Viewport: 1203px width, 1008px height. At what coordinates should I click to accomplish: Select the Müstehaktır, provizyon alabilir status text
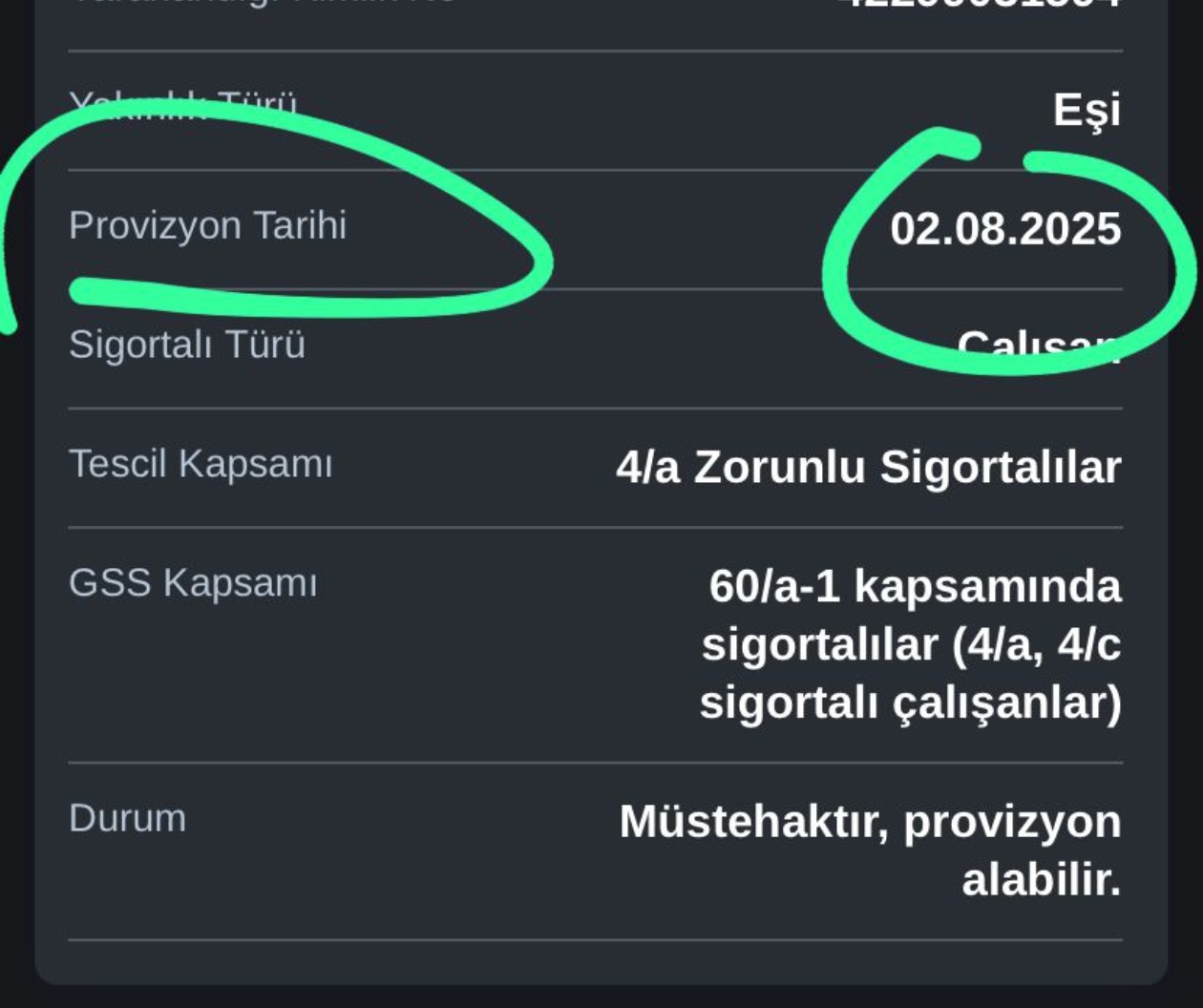(870, 850)
